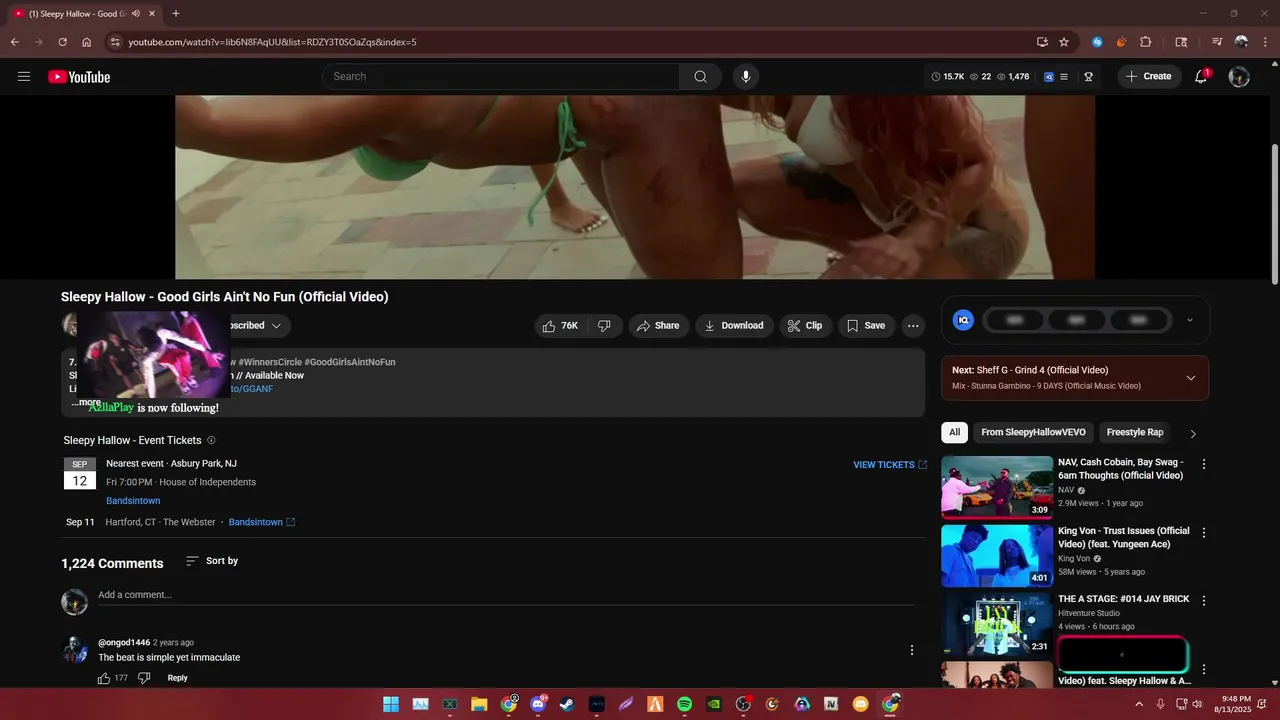Open Steam from taskbar
Screen dimensions: 1280x720
[x=568, y=704]
